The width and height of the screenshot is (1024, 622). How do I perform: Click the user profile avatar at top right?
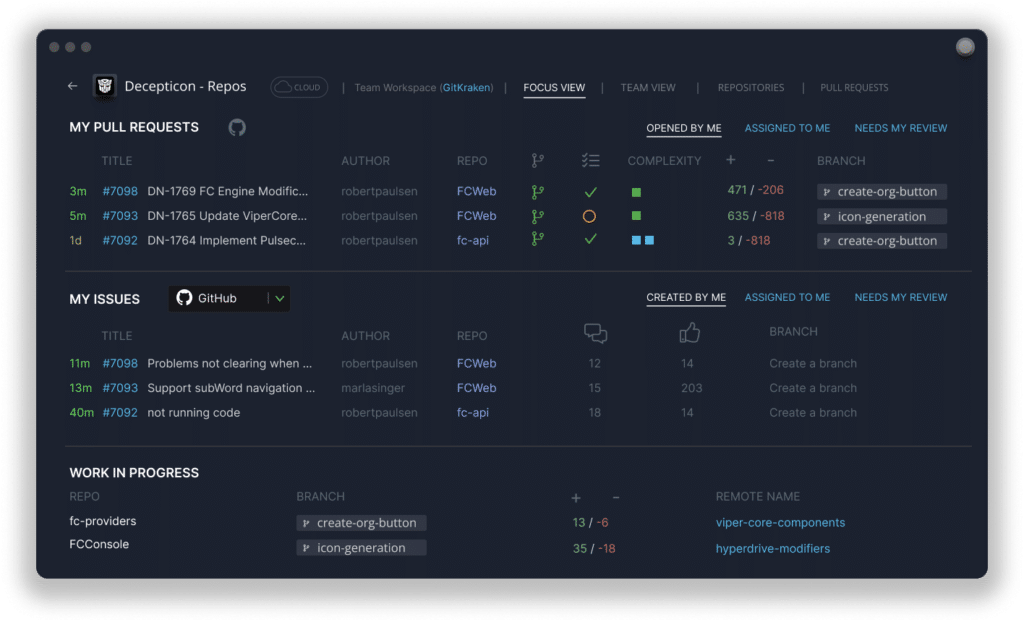[x=965, y=47]
